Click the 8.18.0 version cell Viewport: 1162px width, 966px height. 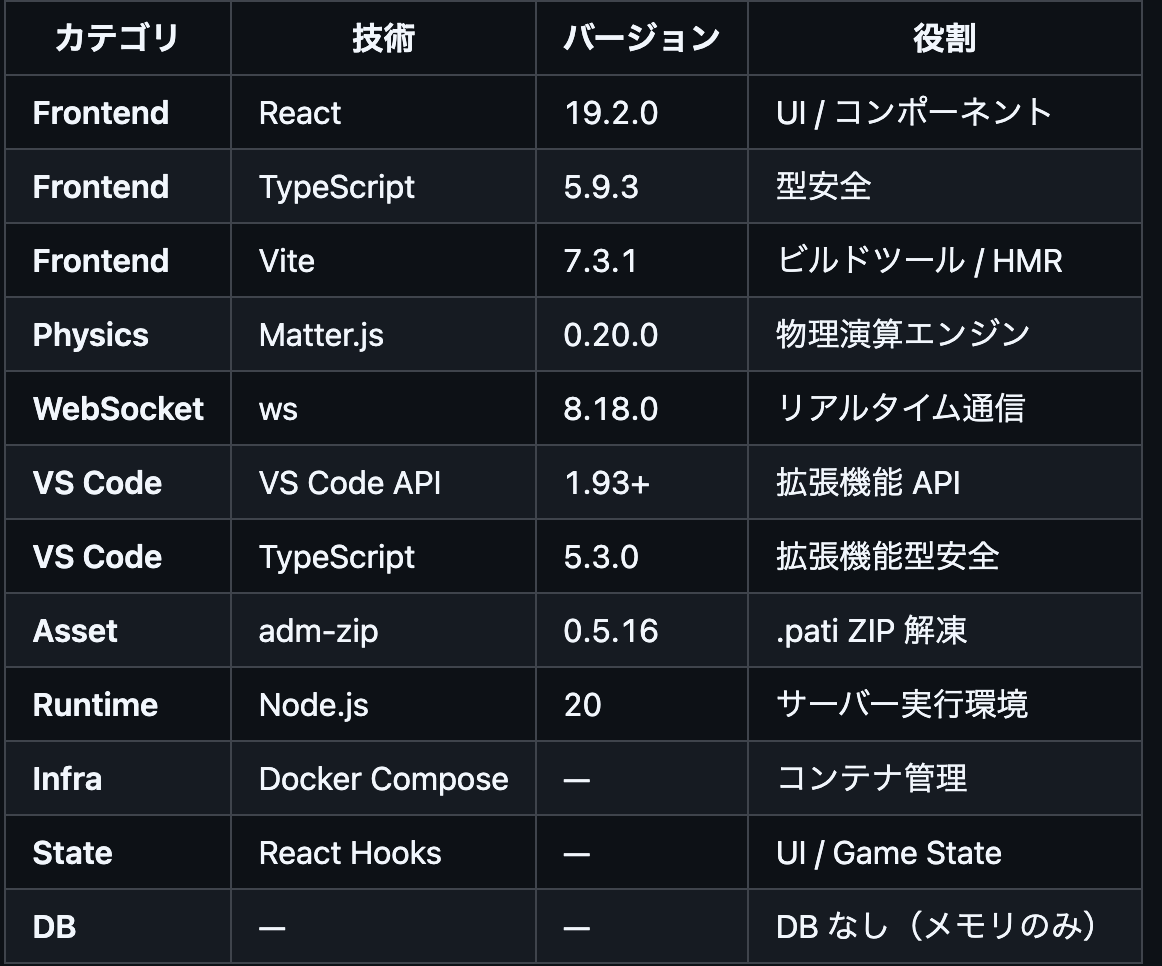[x=611, y=409]
